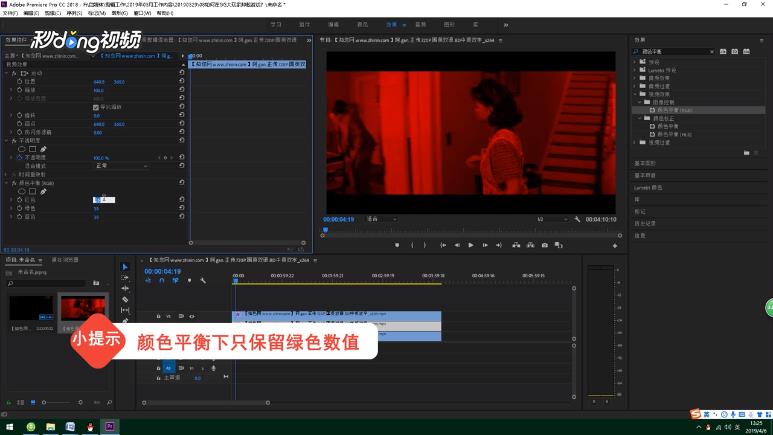773x435 pixels.
Task: Open the File menu
Action: [x=10, y=13]
